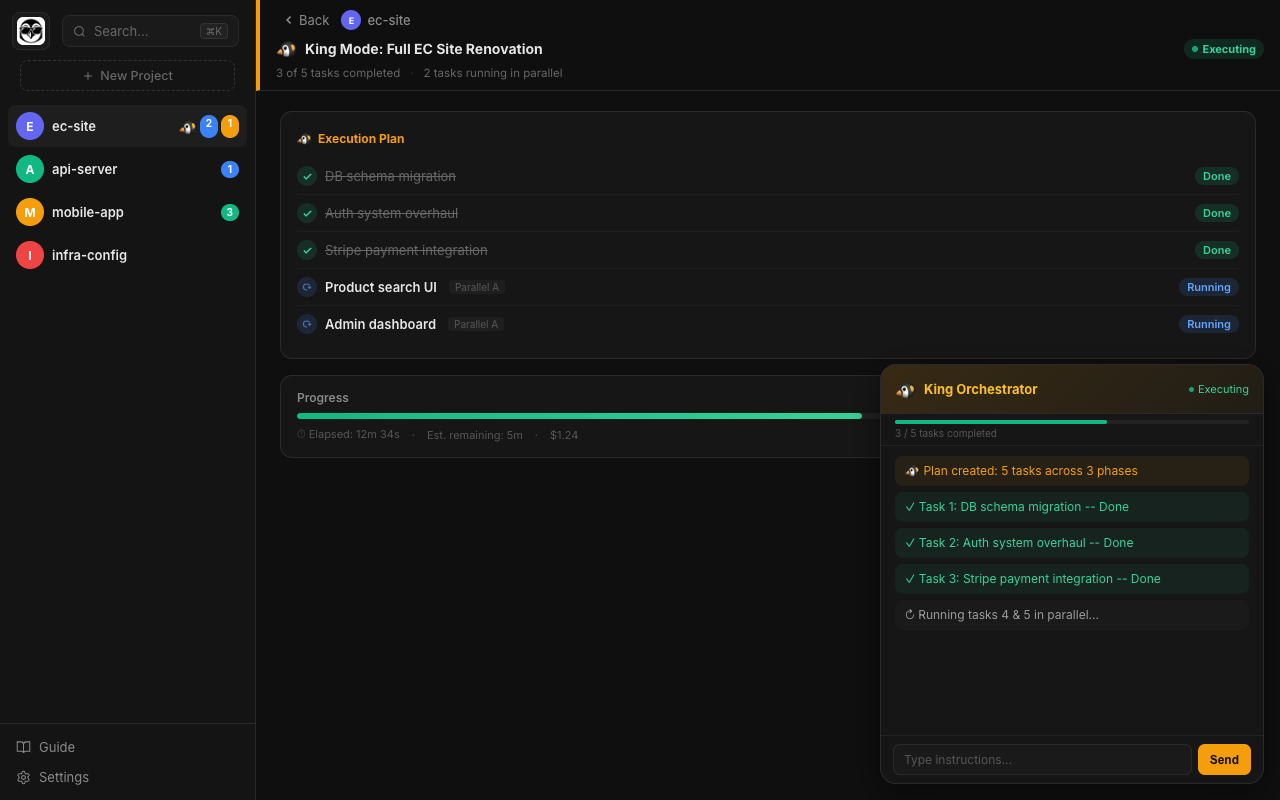Click the Back chevron at the top

(x=288, y=19)
